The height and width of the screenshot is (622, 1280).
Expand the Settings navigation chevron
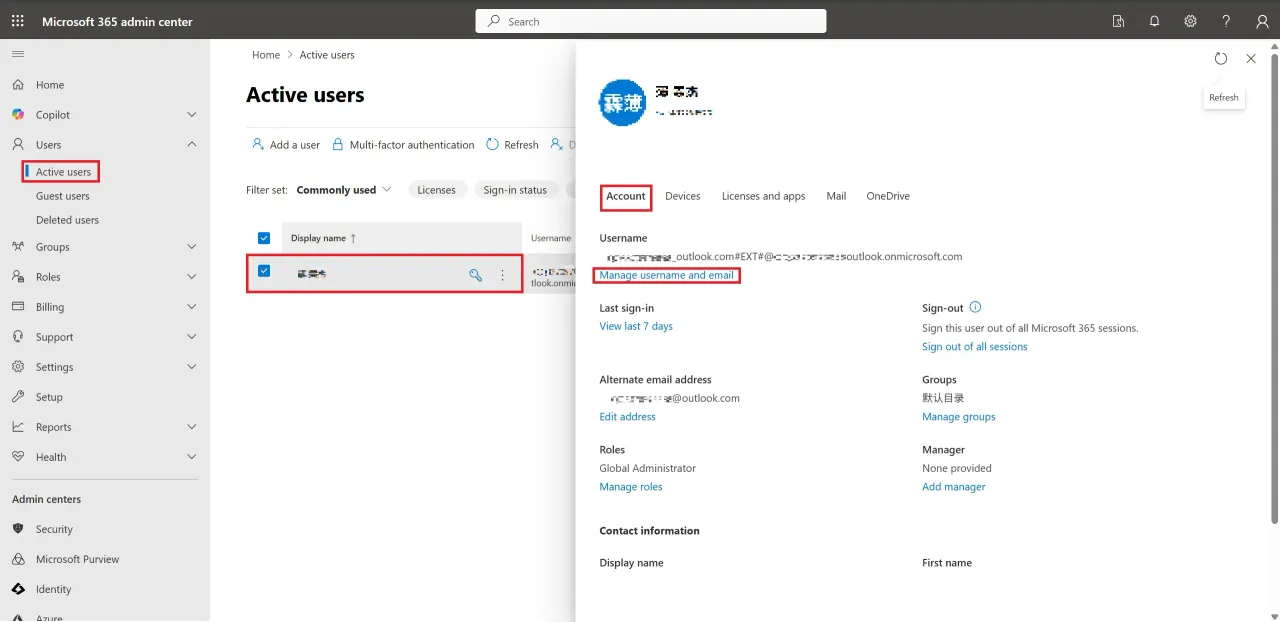[192, 367]
